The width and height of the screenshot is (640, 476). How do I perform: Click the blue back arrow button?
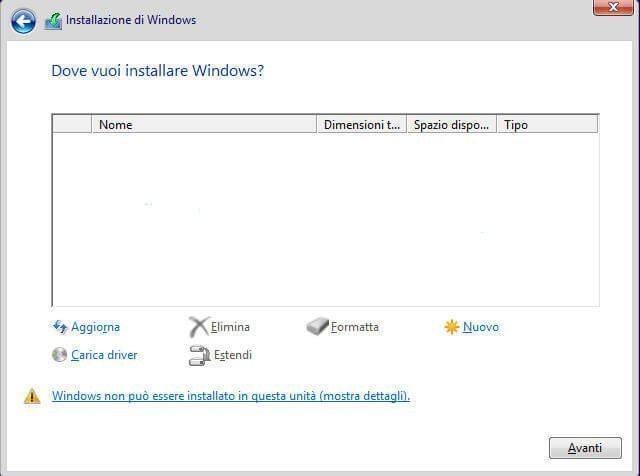(23, 21)
